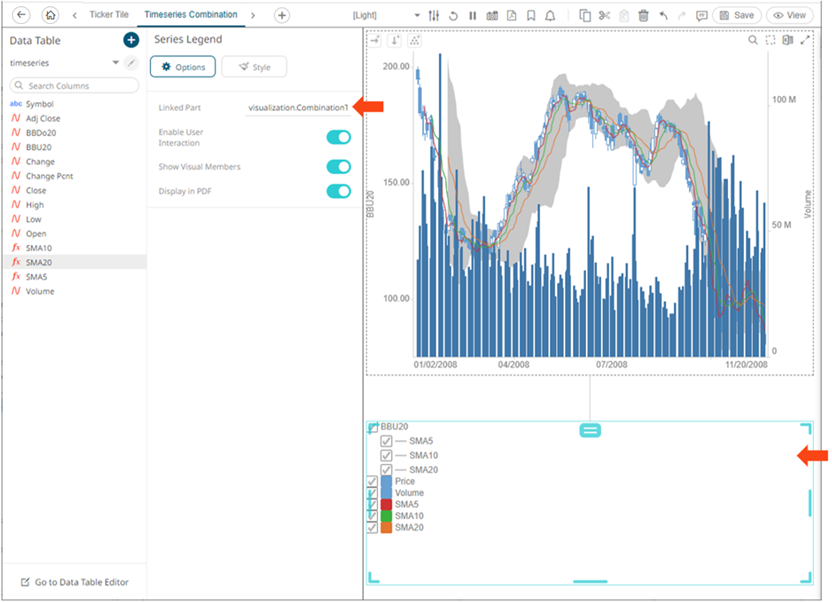Open the notification bell icon
This screenshot has width=832, height=602.
coord(549,16)
